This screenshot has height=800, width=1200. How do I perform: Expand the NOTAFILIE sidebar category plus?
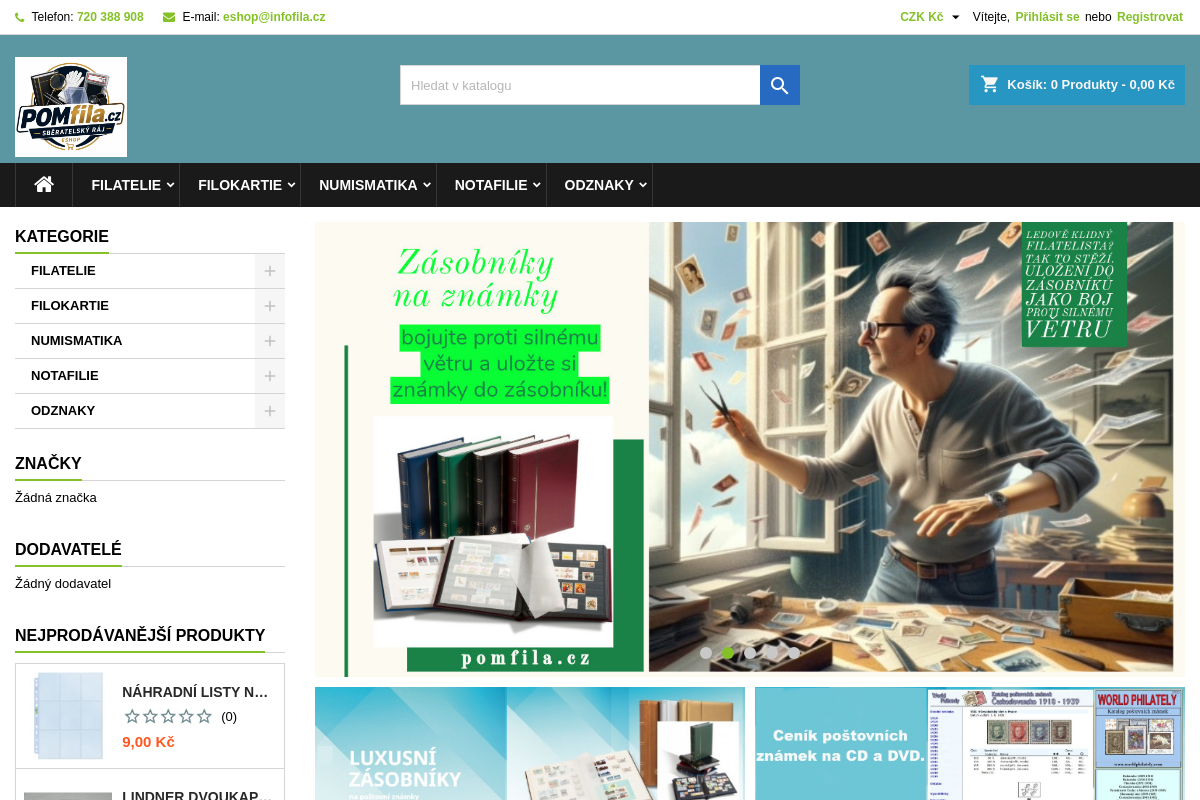(270, 376)
